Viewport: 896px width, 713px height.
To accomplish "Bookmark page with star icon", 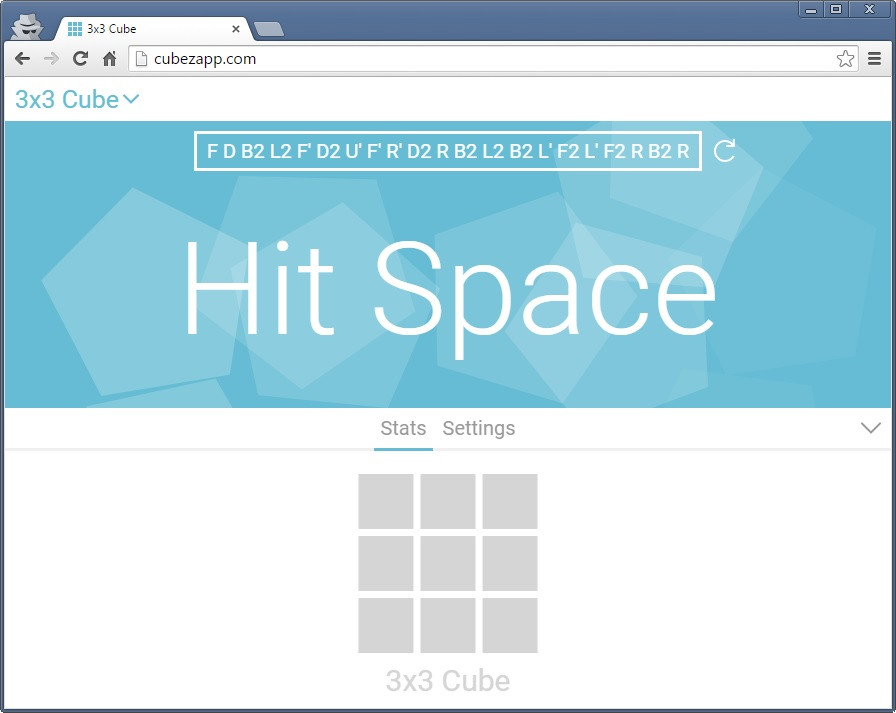I will click(x=845, y=59).
